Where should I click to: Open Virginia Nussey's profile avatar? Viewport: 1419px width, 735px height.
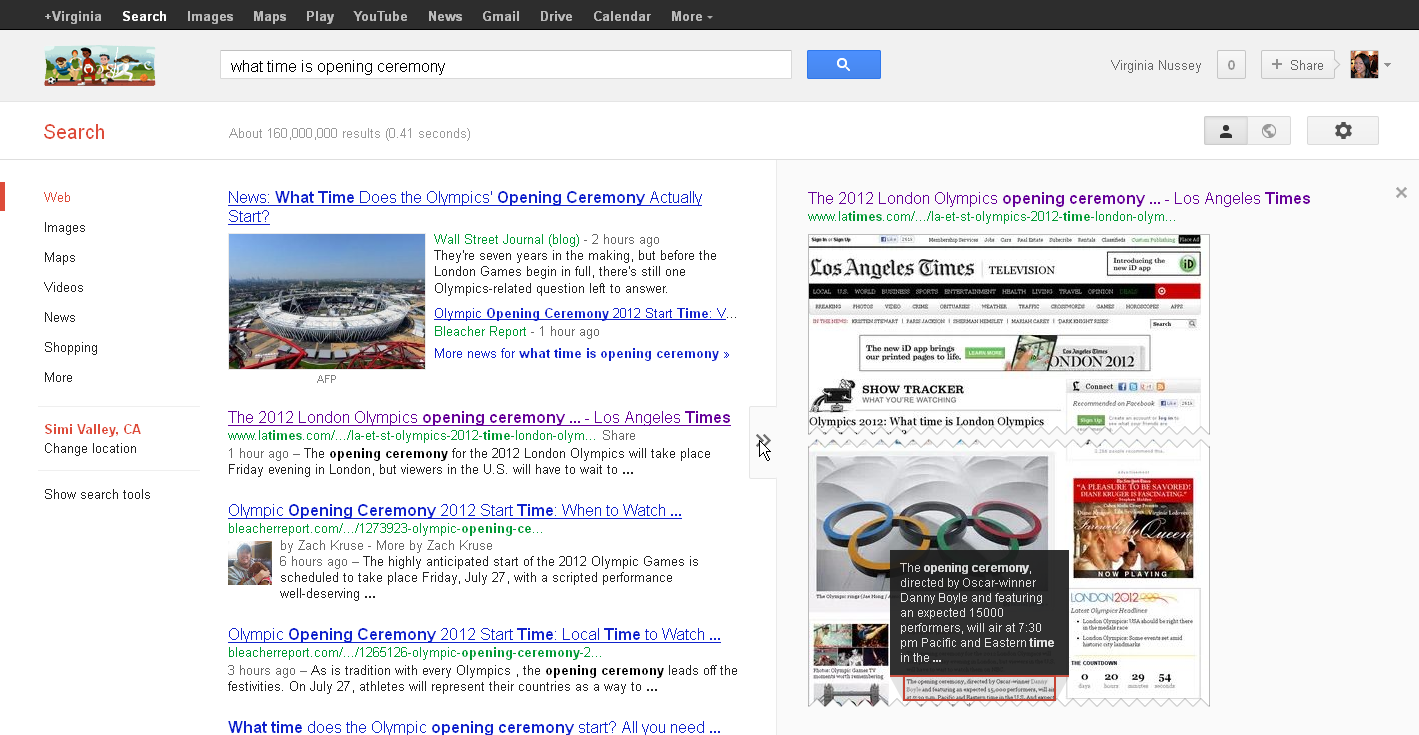(1364, 65)
